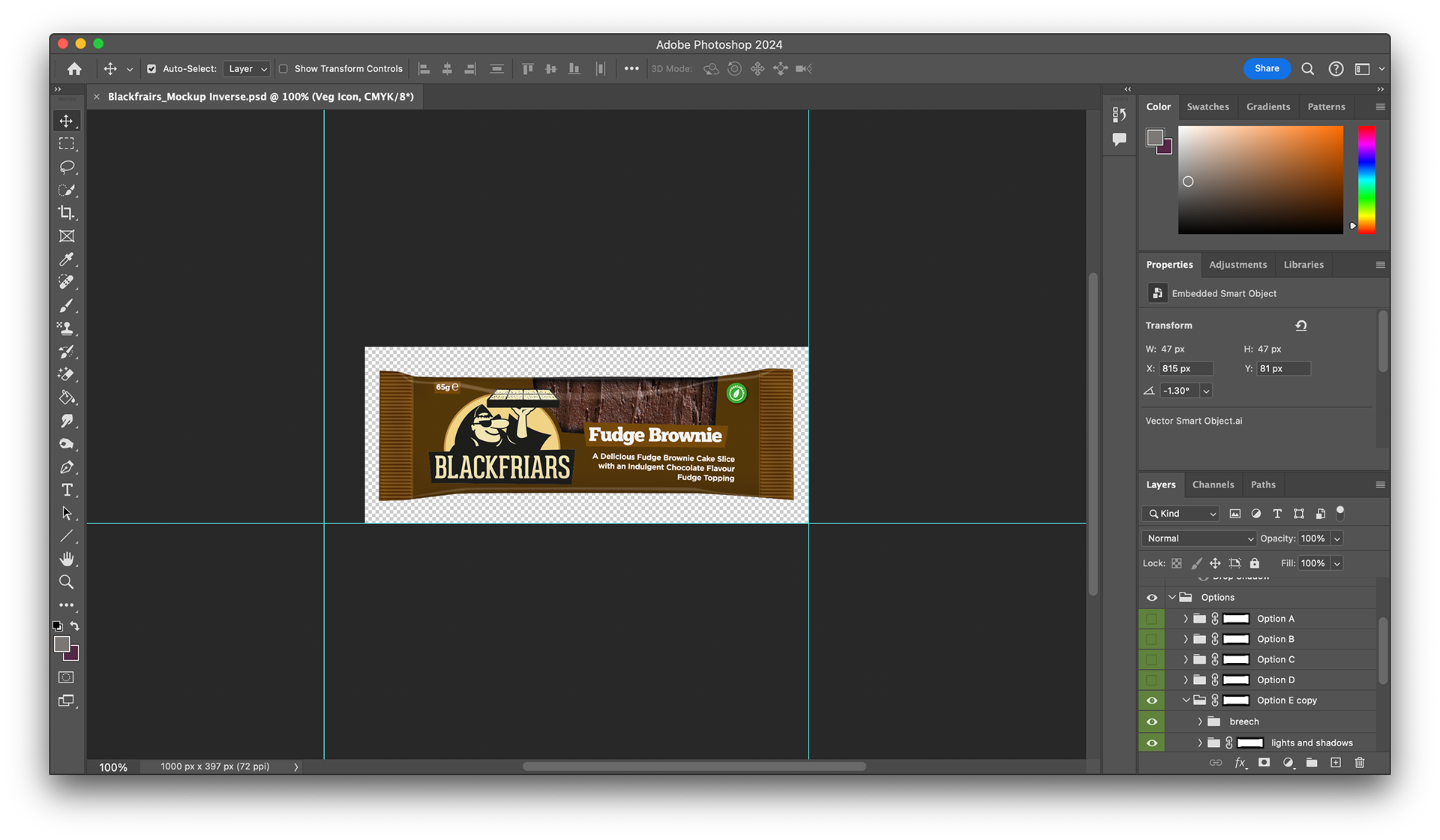
Task: Select the Eraser tool
Action: 67,374
